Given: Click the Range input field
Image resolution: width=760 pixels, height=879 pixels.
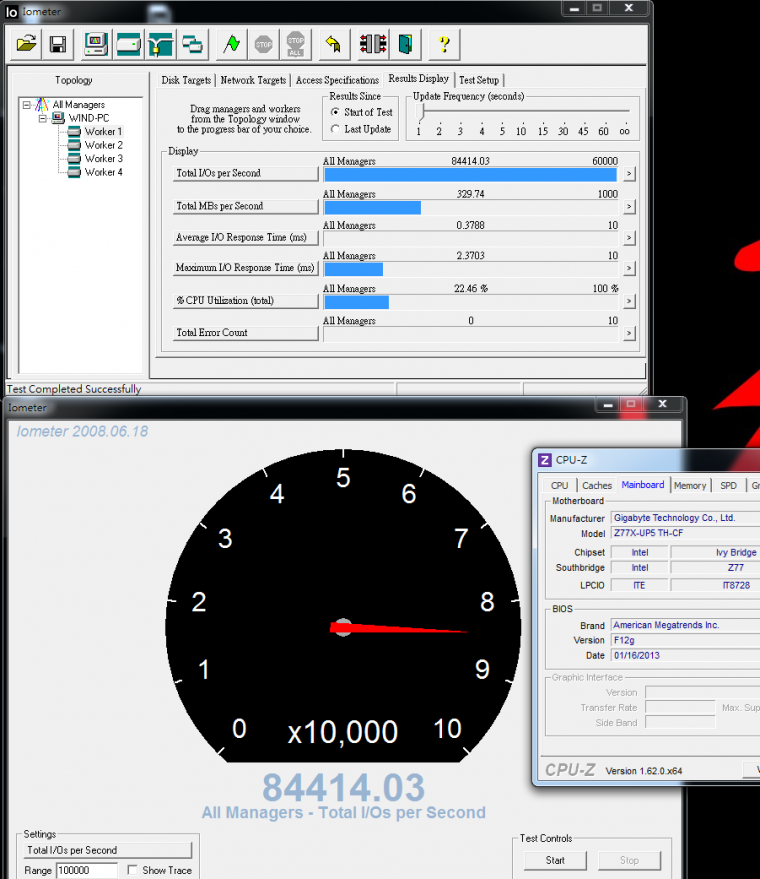Looking at the screenshot, I should tap(88, 870).
